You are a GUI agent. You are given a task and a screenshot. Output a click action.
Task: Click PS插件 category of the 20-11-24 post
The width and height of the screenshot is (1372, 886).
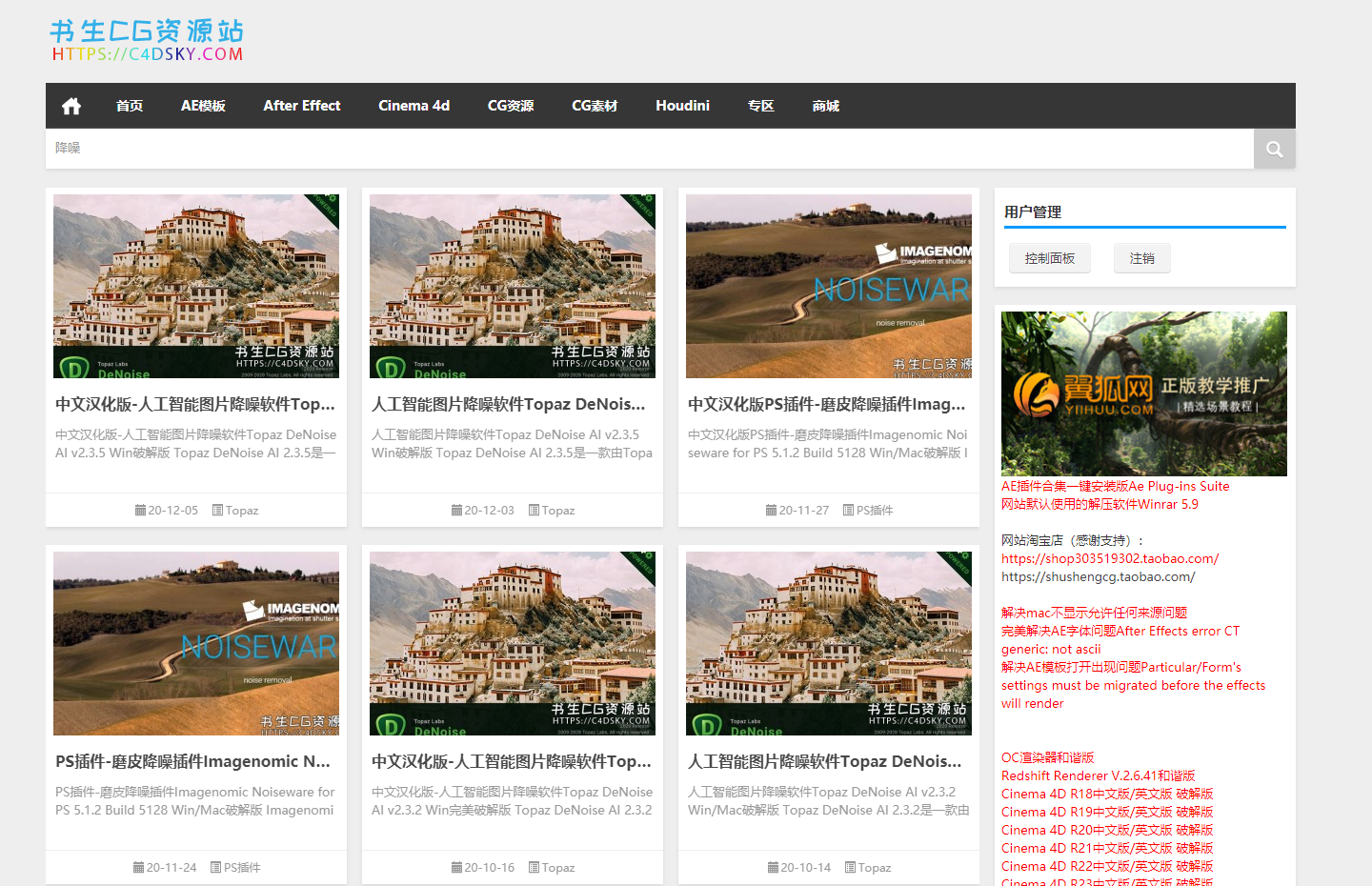[242, 868]
